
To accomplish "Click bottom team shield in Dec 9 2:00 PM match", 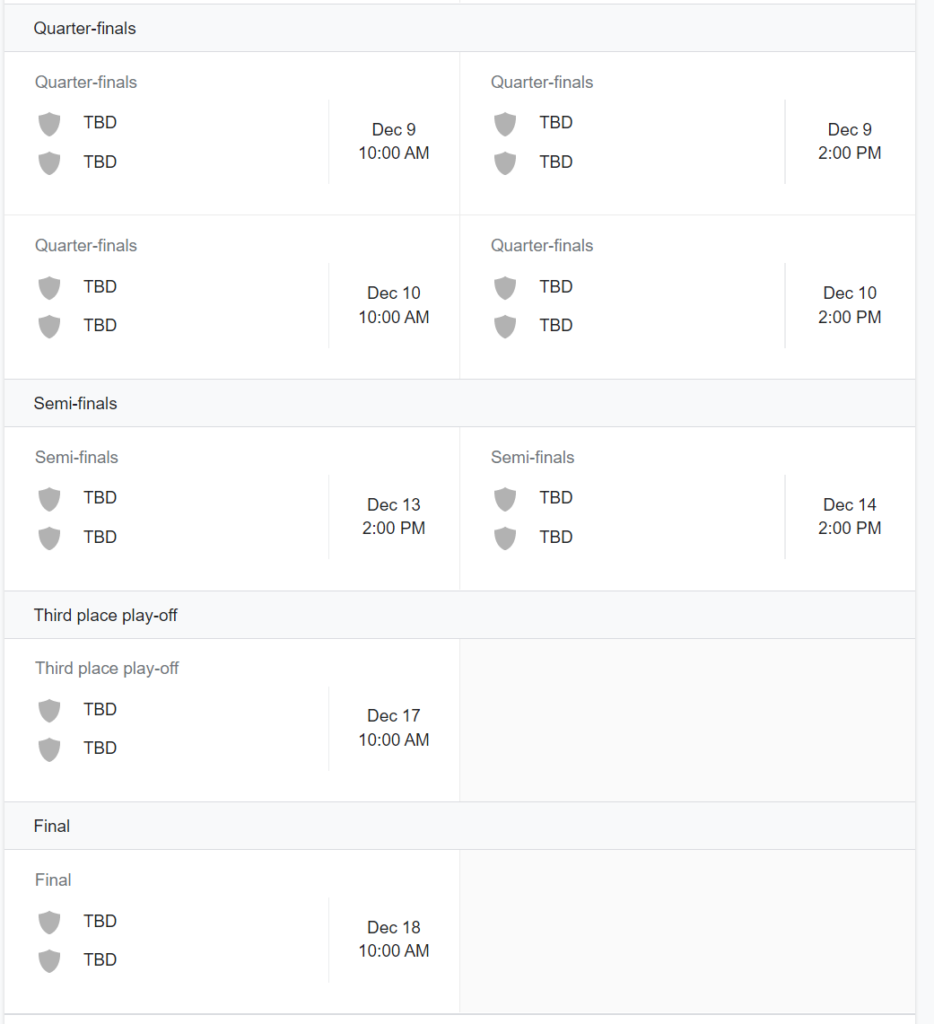I will (505, 163).
